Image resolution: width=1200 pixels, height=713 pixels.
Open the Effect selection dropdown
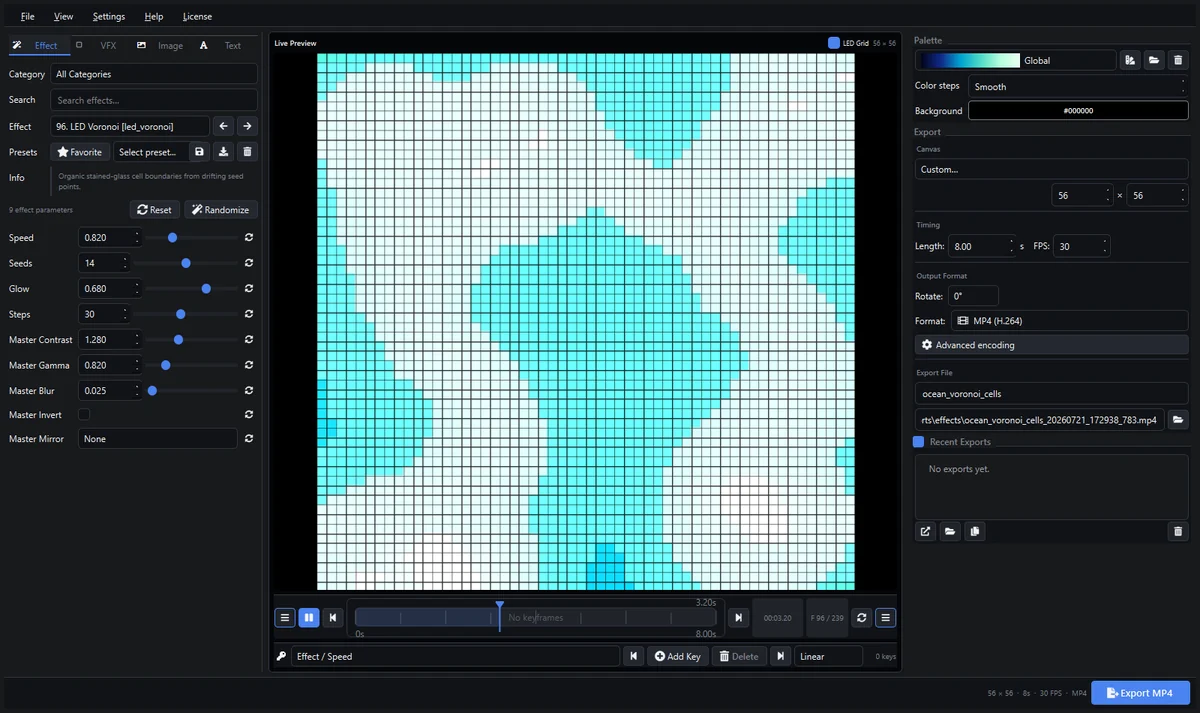130,126
